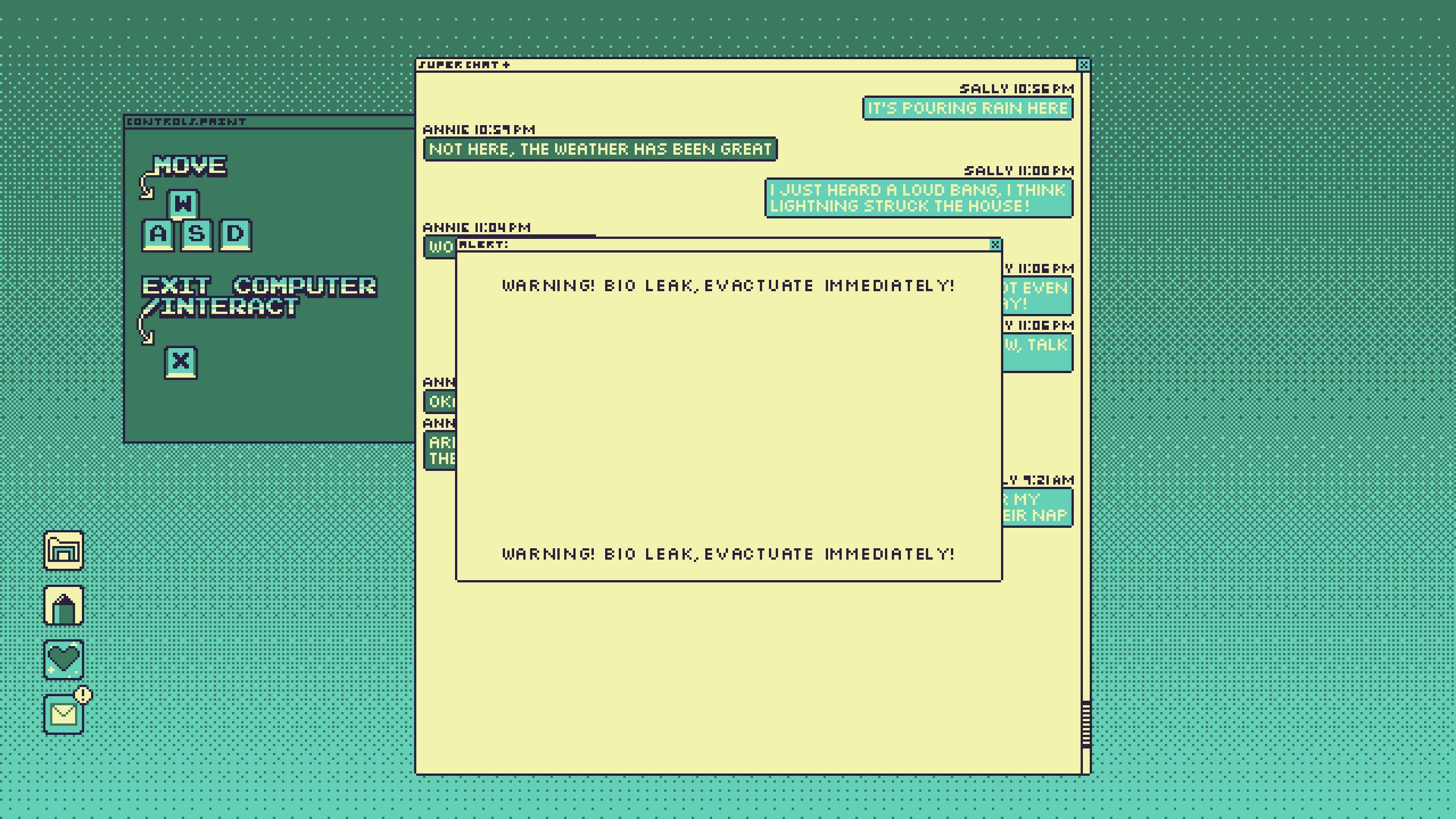Click the A key in controls
The width and height of the screenshot is (1456, 819).
pos(158,234)
